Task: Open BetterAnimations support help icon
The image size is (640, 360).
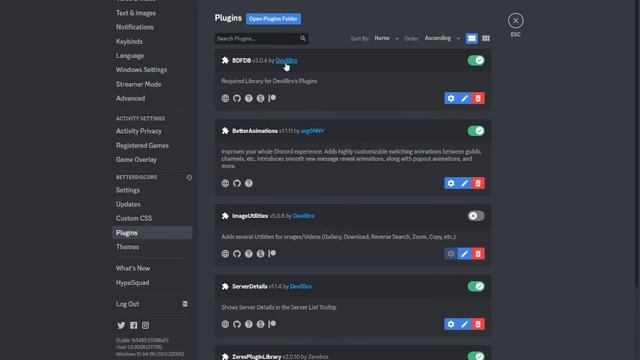Action: [249, 183]
